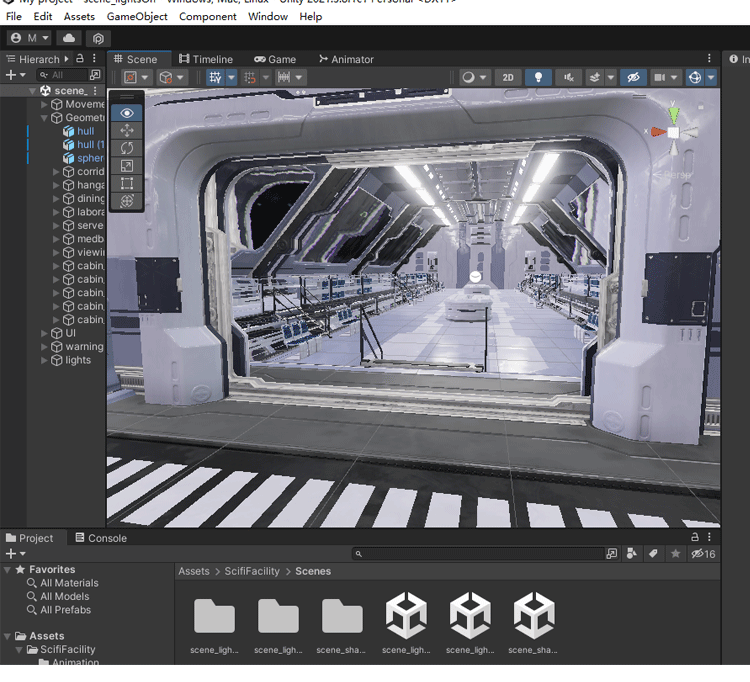The height and width of the screenshot is (682, 750).
Task: Select the first scene_ligh... folder thumbnail
Action: click(x=214, y=616)
